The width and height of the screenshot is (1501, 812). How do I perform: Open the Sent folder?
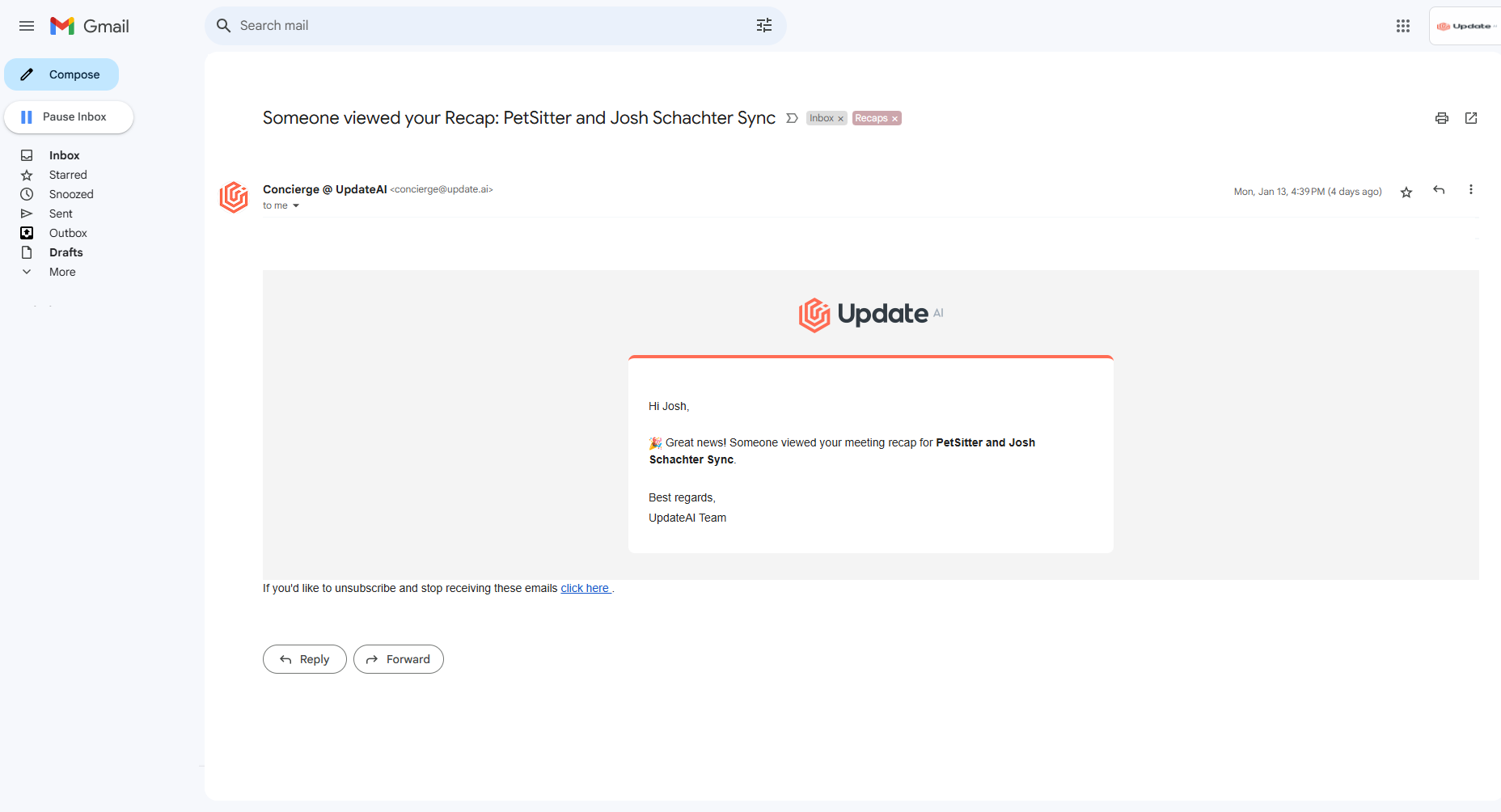tap(61, 214)
